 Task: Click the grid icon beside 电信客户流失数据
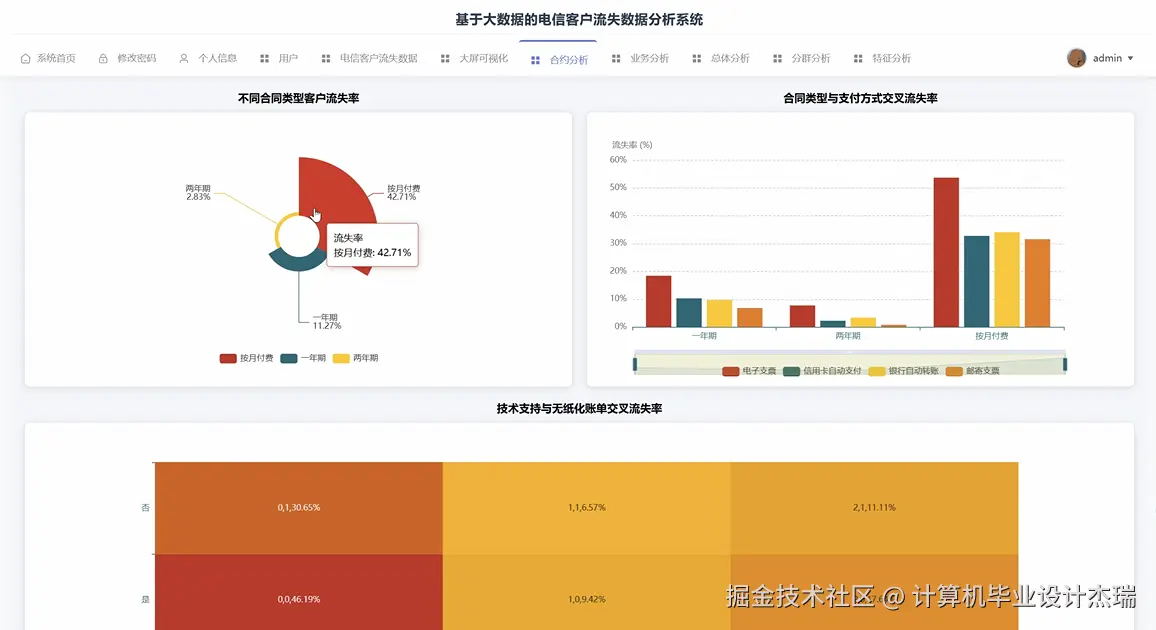click(326, 58)
